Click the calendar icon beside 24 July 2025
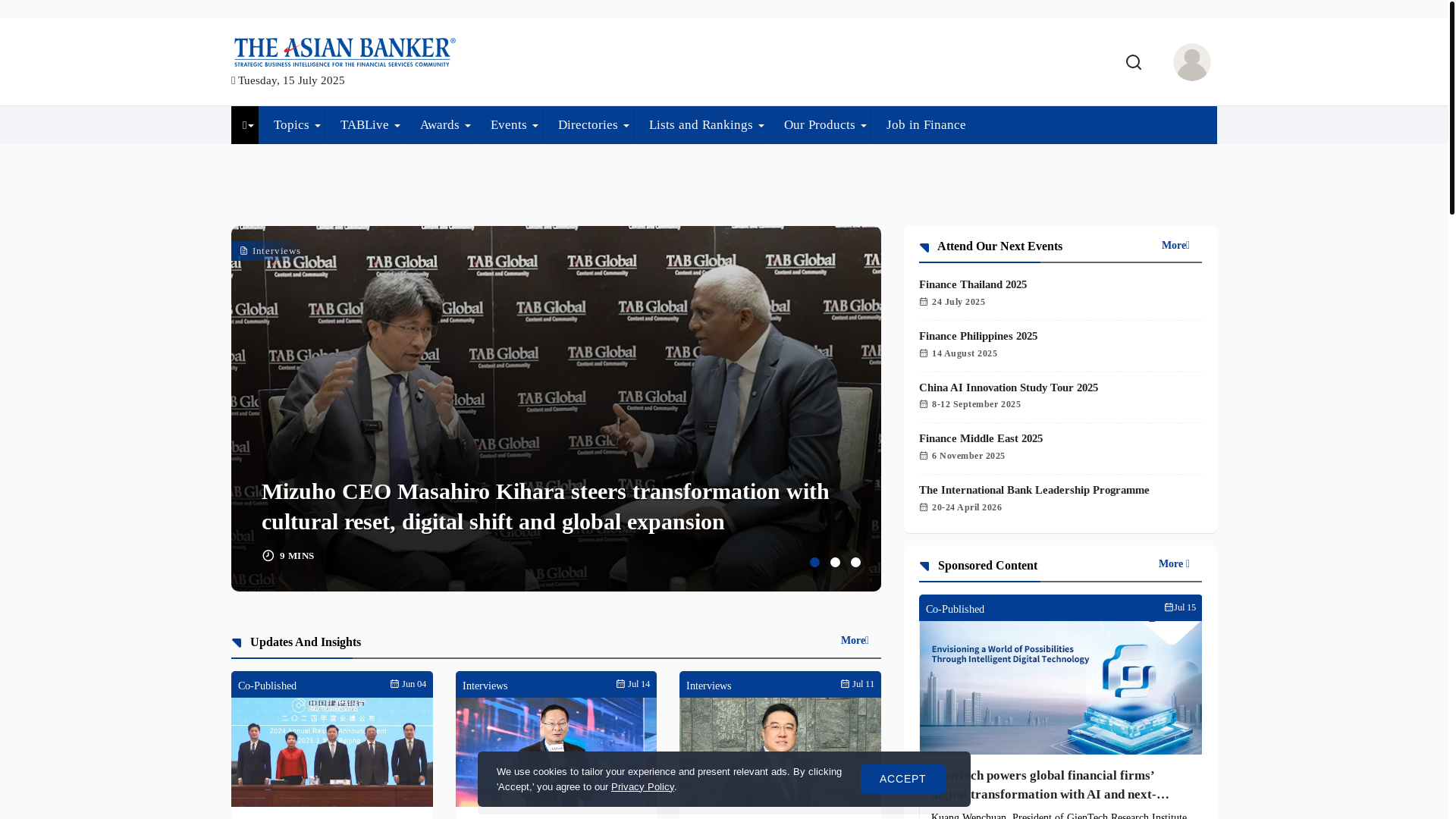 pos(924,302)
